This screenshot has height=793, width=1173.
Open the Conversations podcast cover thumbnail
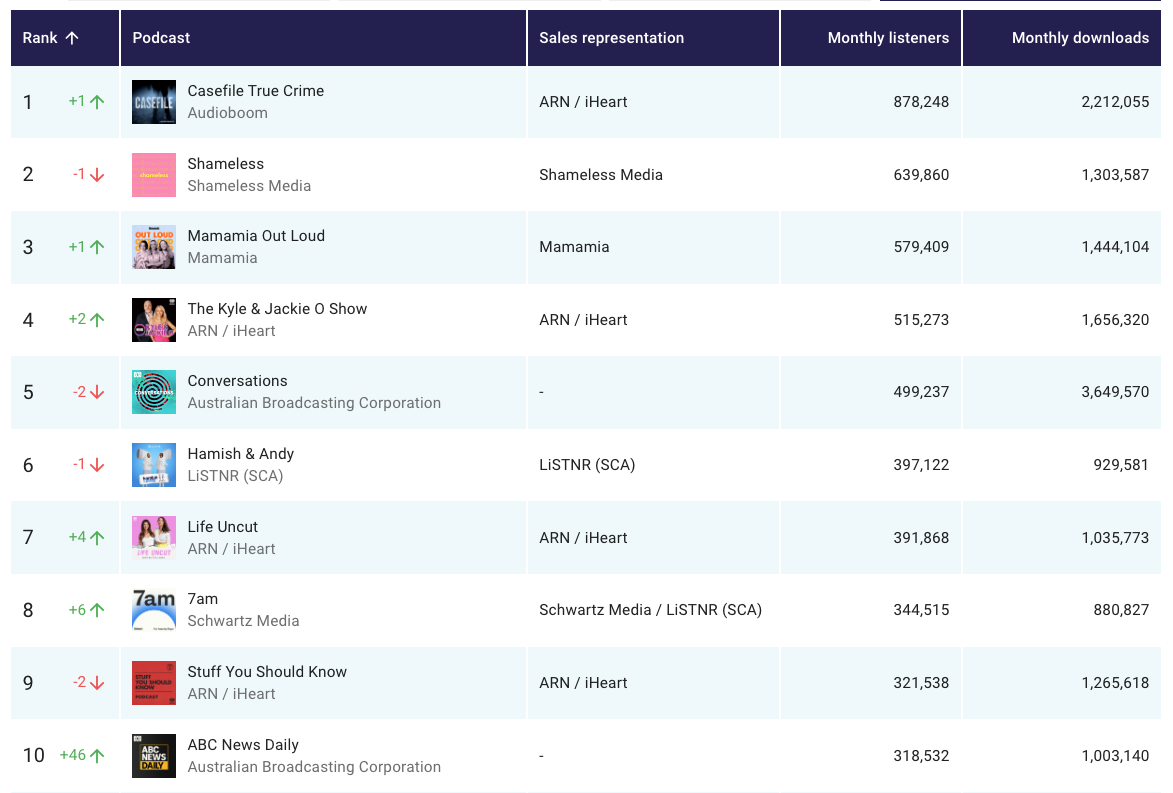(154, 392)
